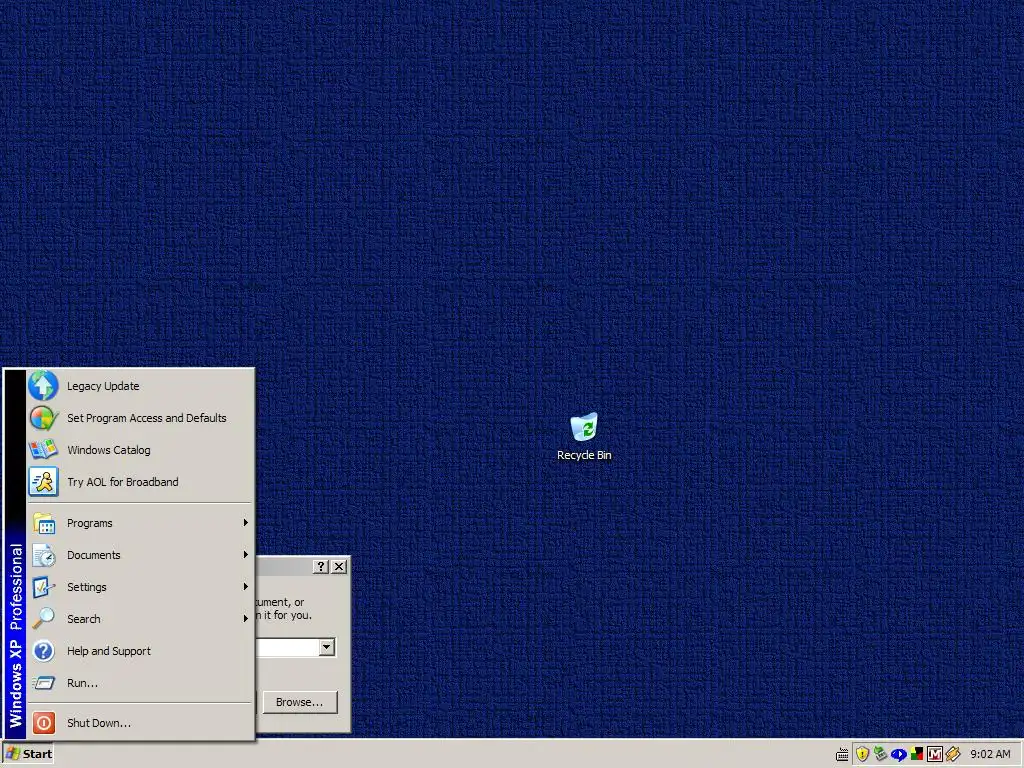Click the orange diamond tray icon
The height and width of the screenshot is (768, 1024).
[953, 754]
